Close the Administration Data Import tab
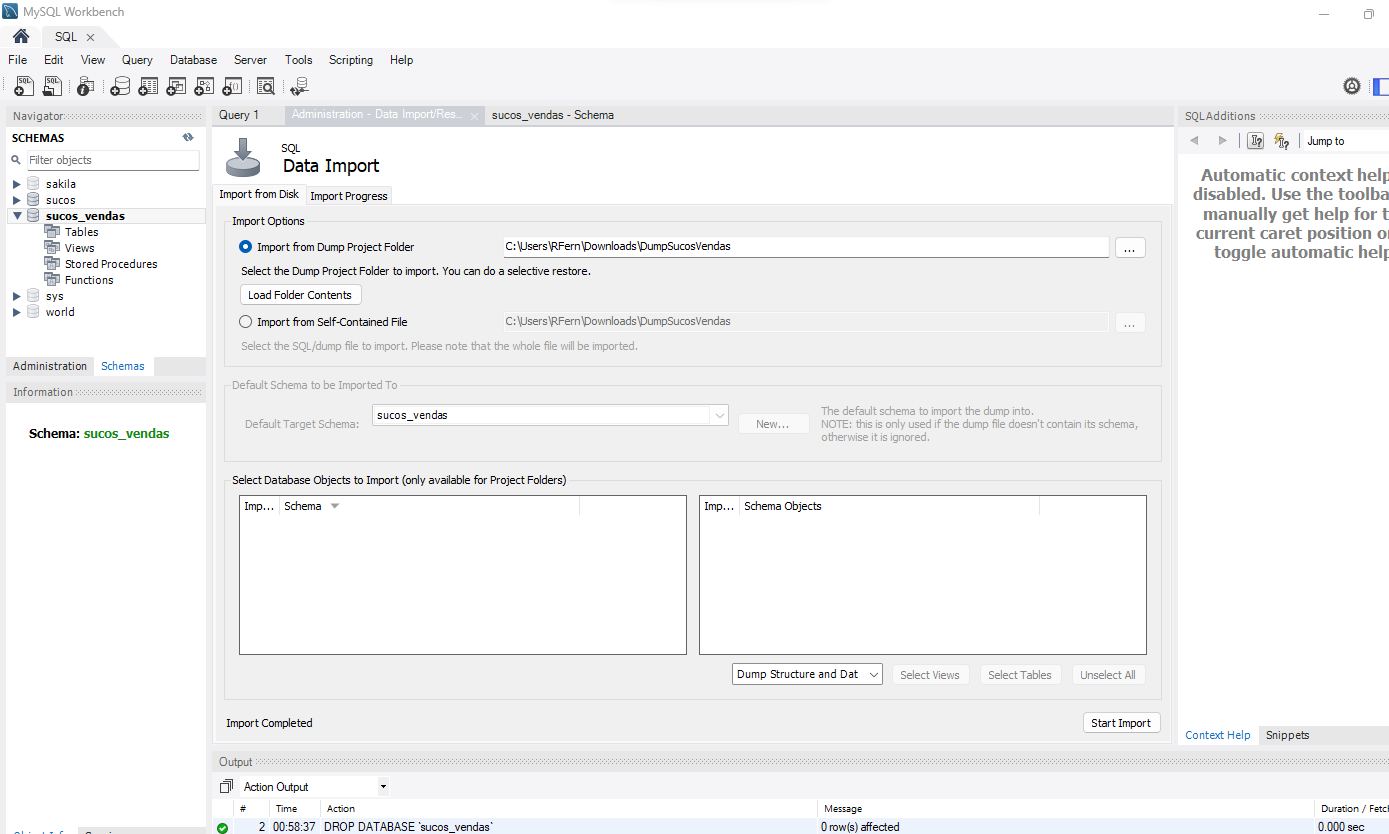Viewport: 1389px width, 834px height. pyautogui.click(x=475, y=116)
